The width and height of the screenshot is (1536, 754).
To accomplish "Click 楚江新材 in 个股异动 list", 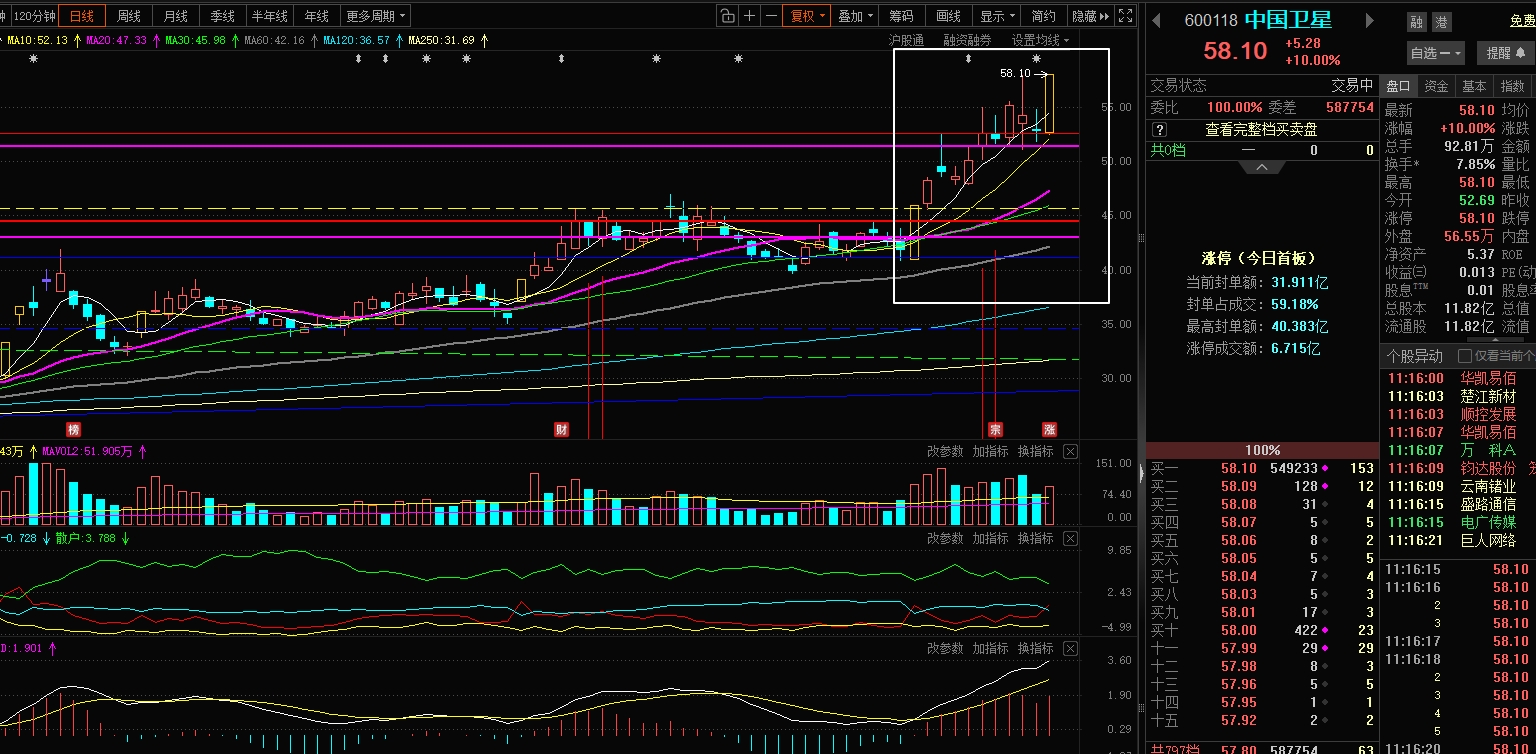I will 1488,396.
